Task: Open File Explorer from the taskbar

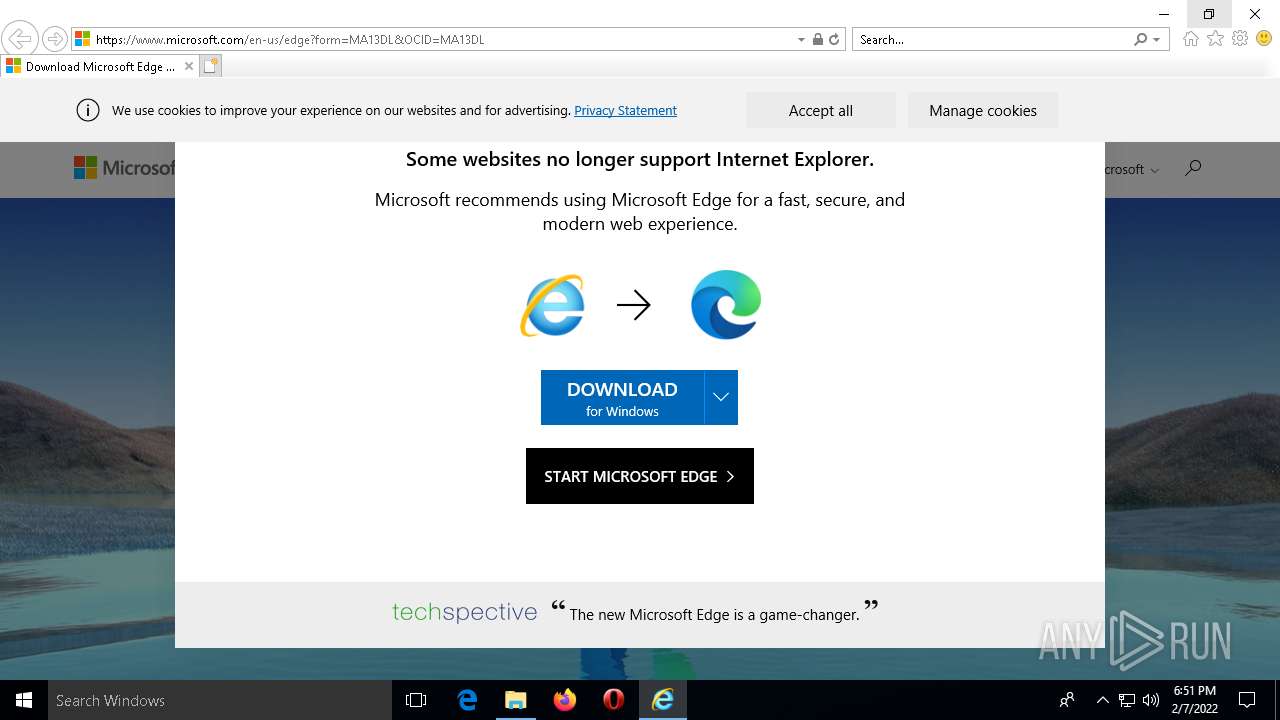Action: coord(516,700)
